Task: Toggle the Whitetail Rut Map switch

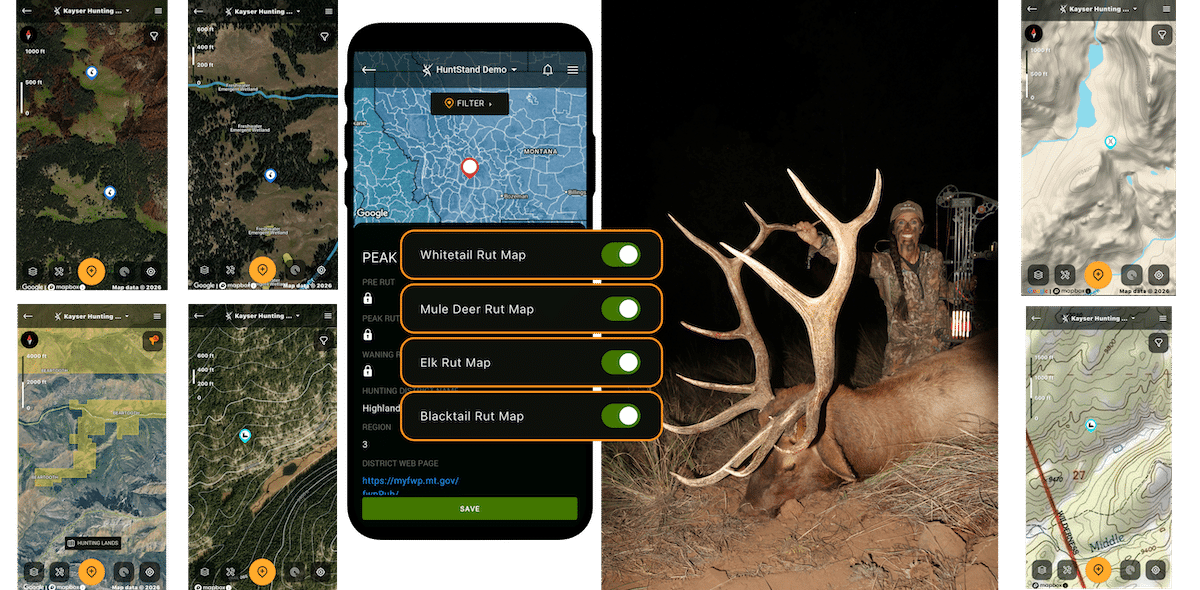Action: click(x=621, y=255)
